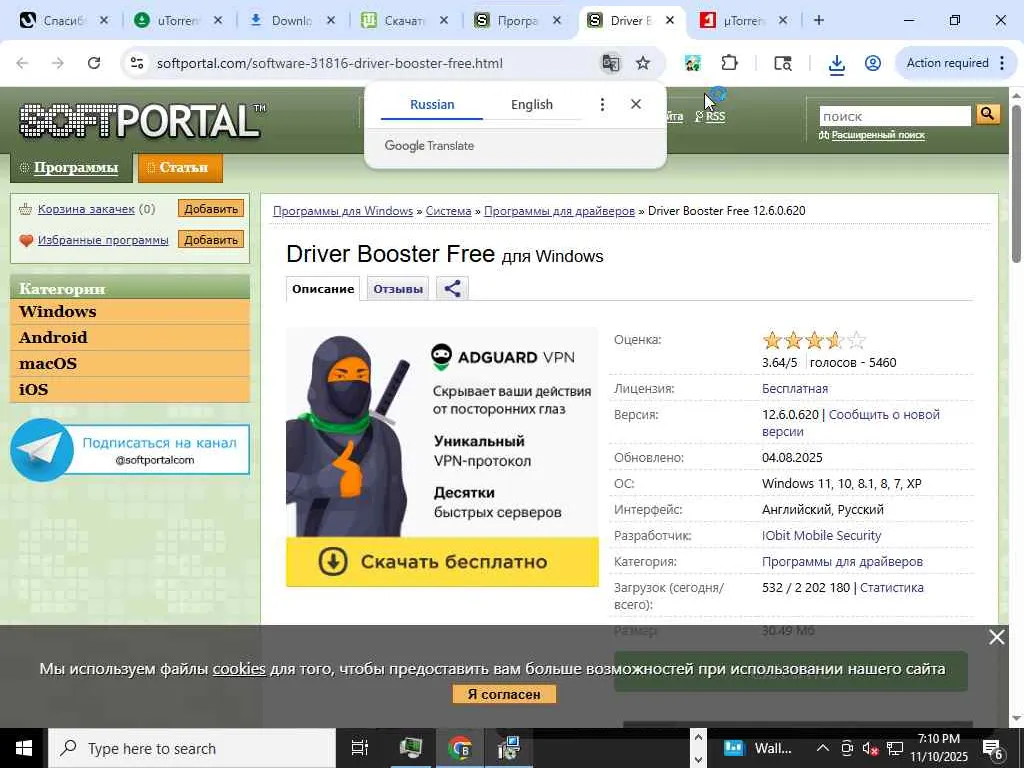Image resolution: width=1024 pixels, height=768 pixels.
Task: Click the Скачать бесплатно ad button
Action: [x=442, y=562]
